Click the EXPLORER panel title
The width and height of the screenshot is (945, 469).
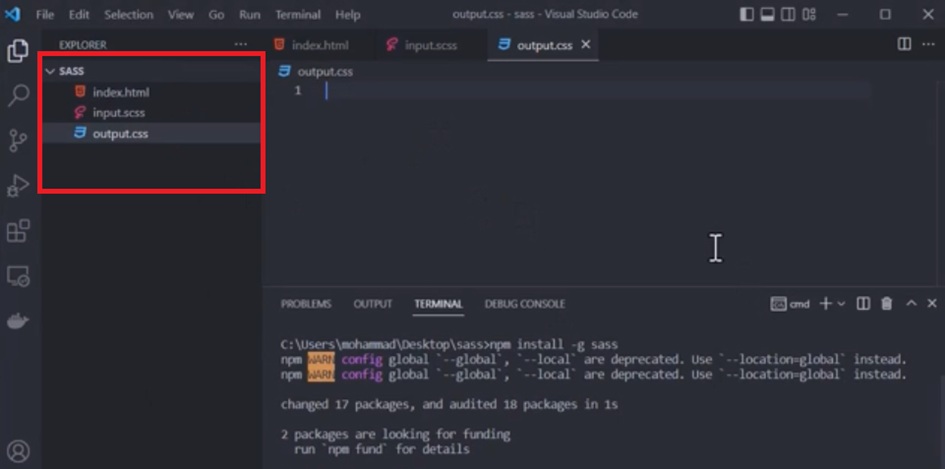[83, 45]
